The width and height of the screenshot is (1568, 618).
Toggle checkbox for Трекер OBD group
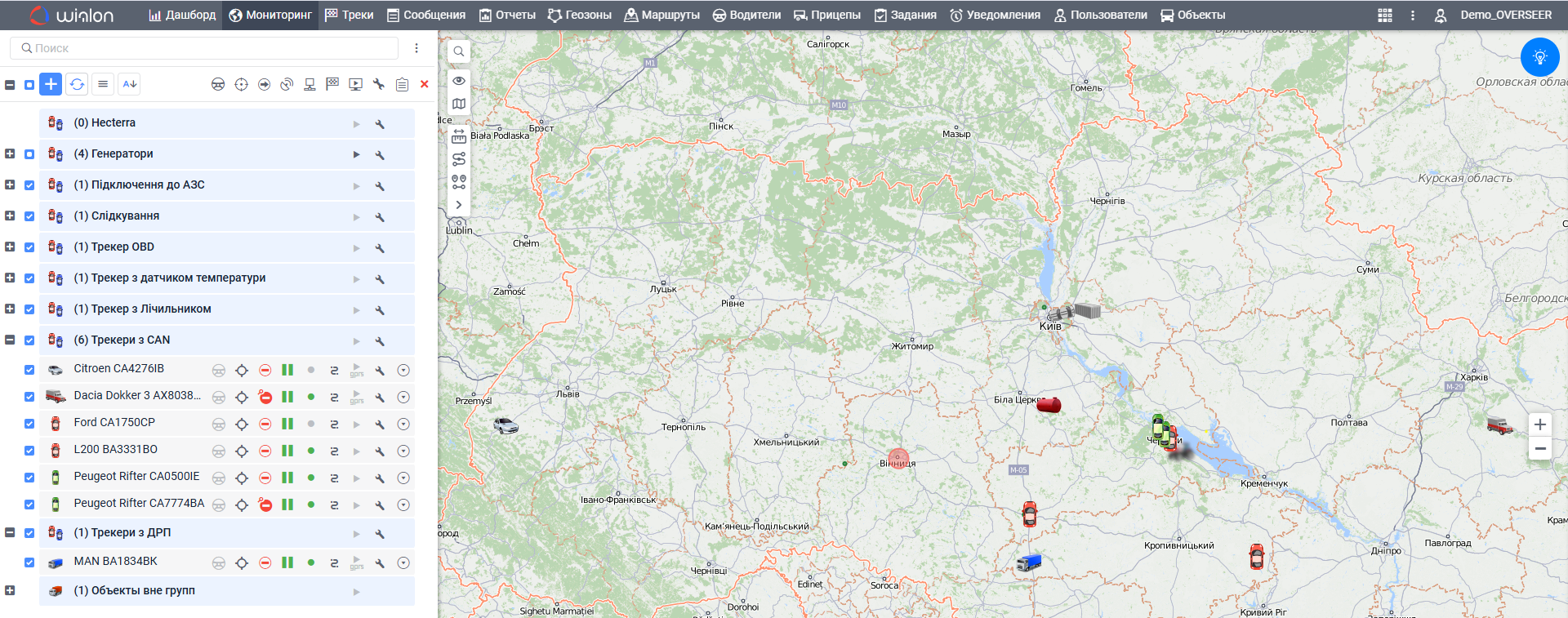click(x=29, y=247)
